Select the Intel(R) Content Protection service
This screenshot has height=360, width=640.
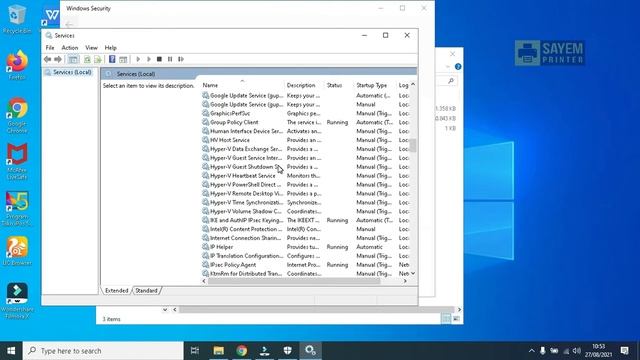point(306,229)
